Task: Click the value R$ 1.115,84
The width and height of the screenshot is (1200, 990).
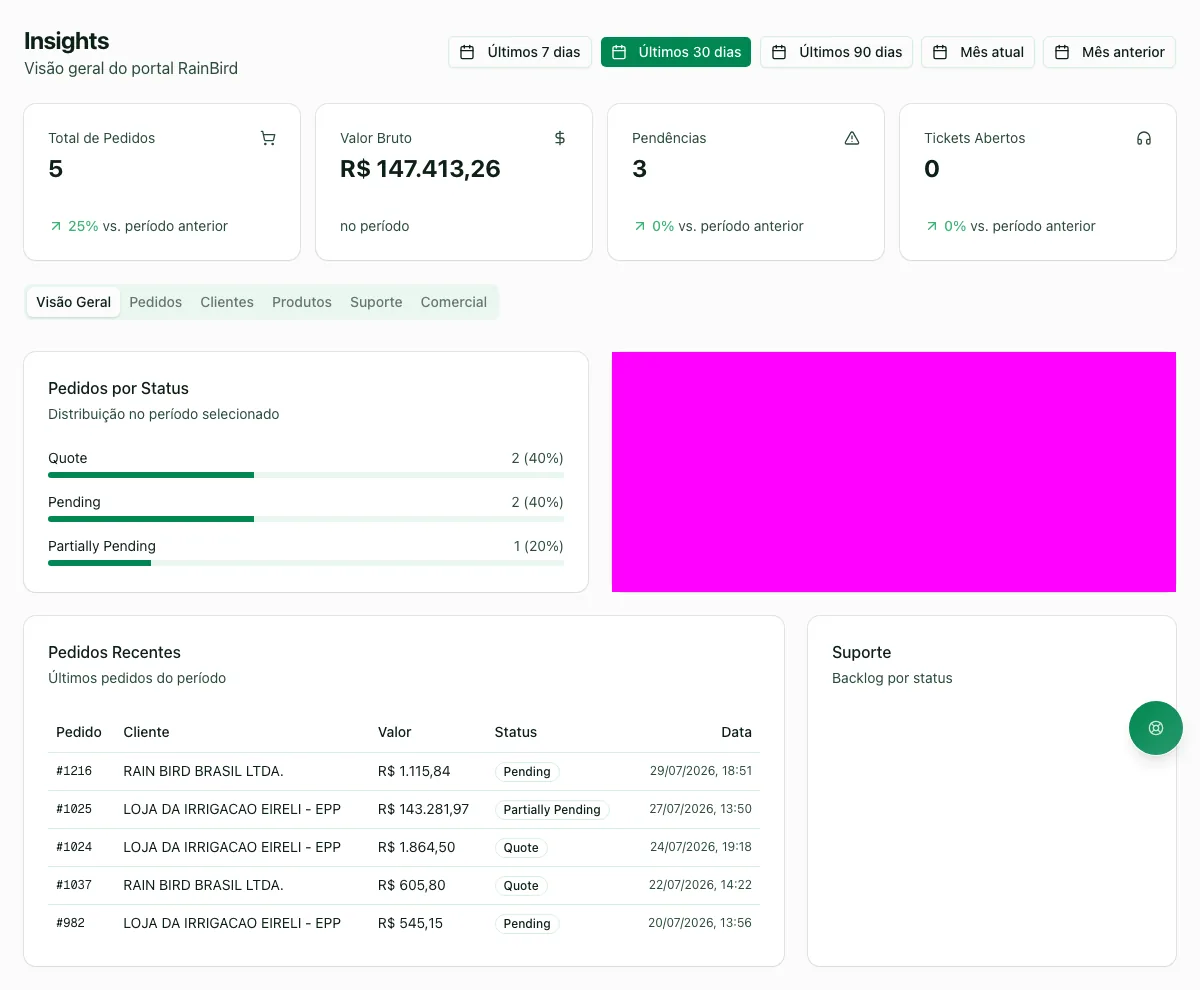Action: [414, 771]
